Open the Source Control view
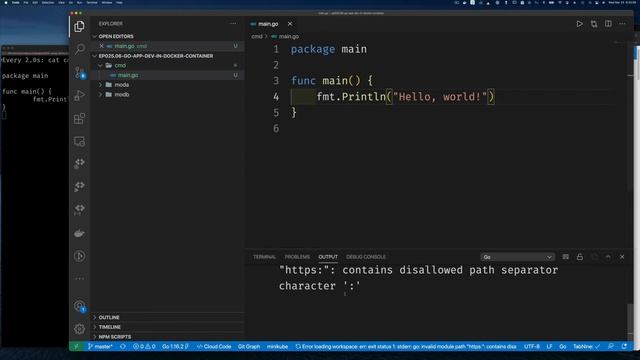This screenshot has height=360, width=640. (x=80, y=73)
